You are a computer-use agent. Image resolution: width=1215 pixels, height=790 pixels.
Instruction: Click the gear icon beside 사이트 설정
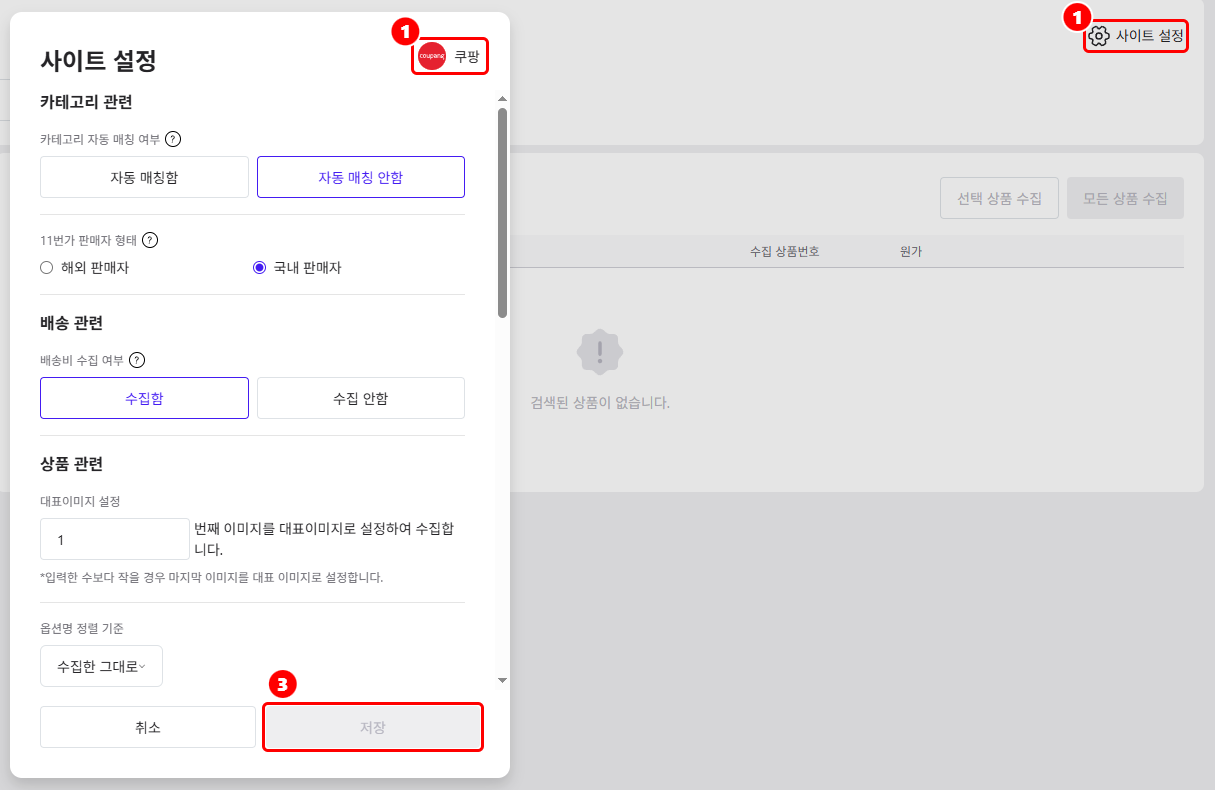point(1099,36)
